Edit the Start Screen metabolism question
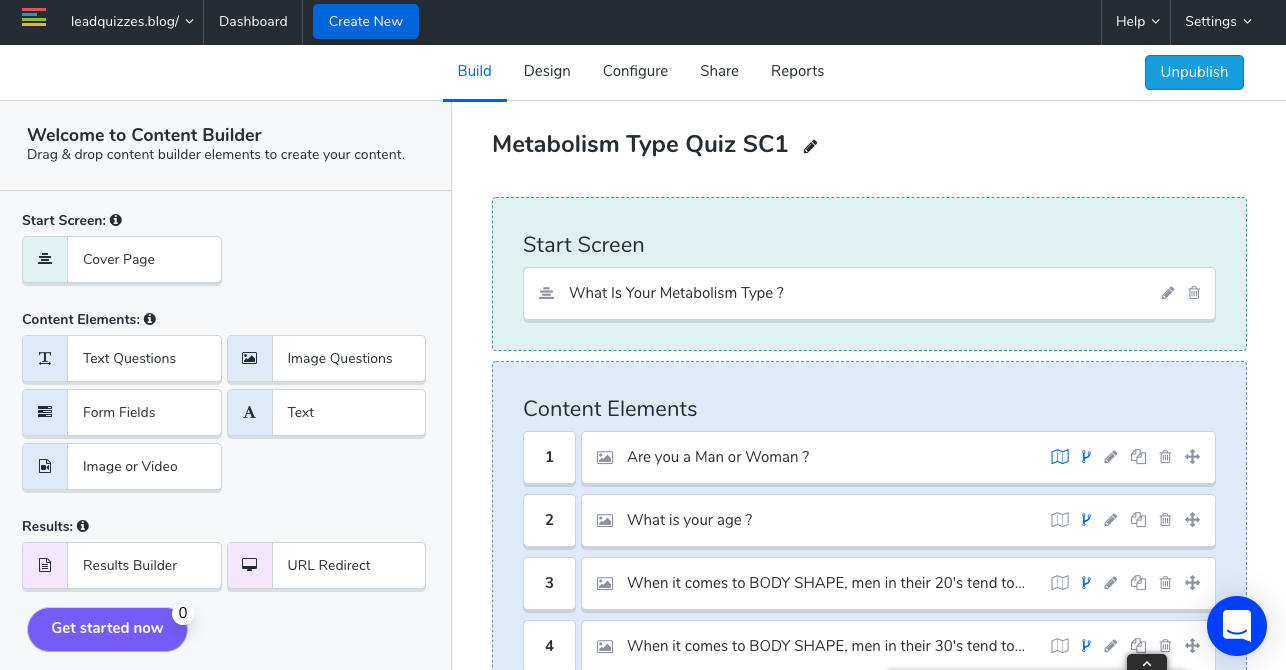This screenshot has width=1286, height=670. point(1167,292)
